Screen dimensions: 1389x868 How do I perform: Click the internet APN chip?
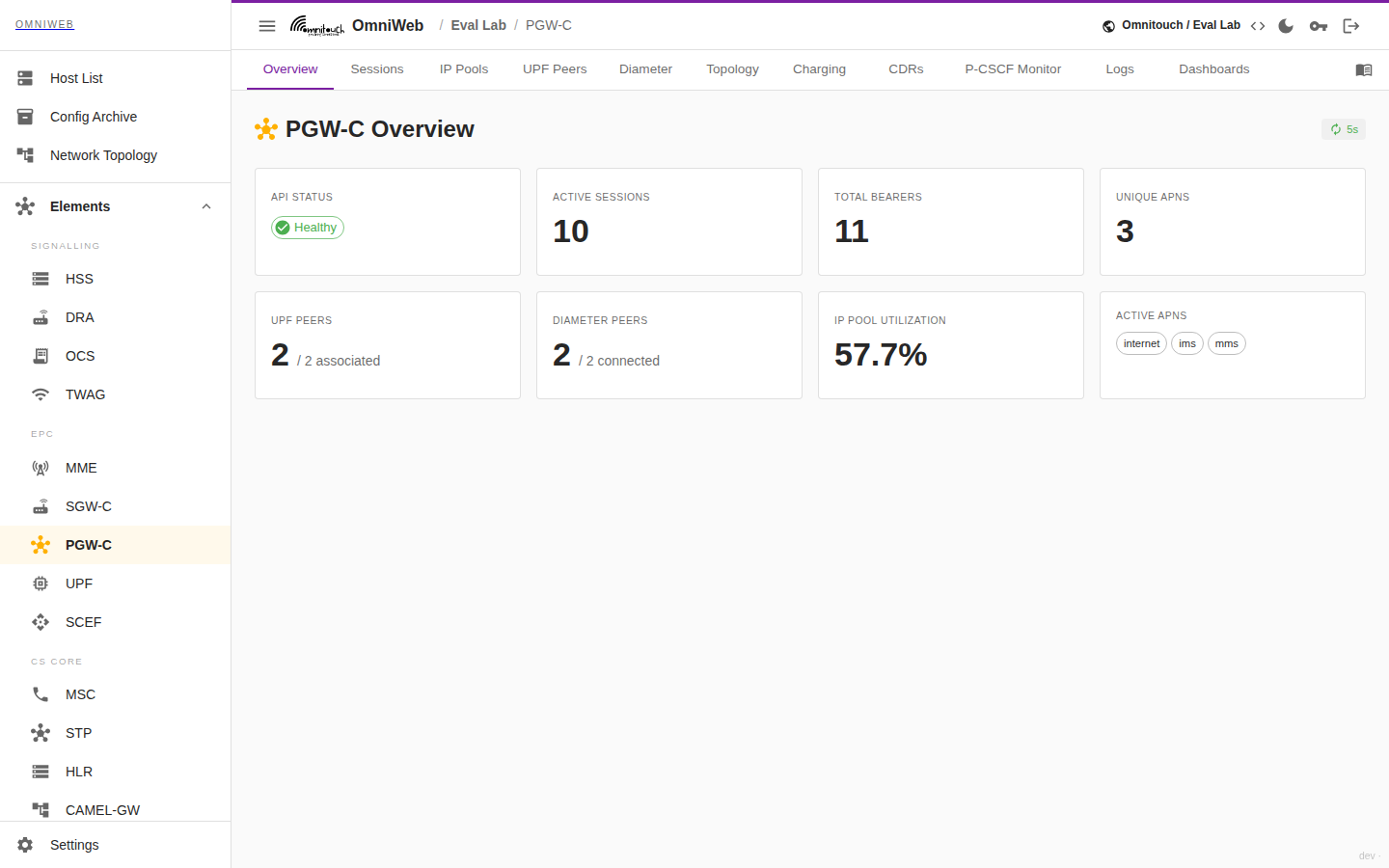[1141, 343]
